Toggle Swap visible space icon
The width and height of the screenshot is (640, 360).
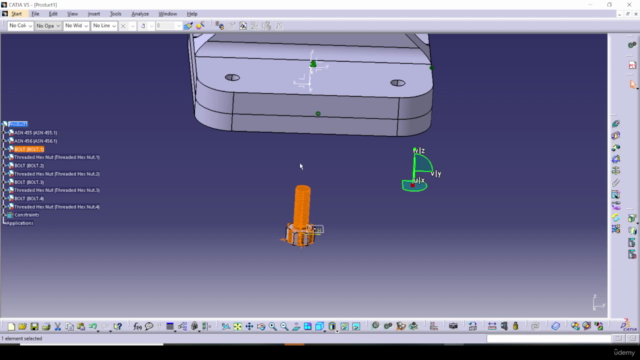[x=356, y=326]
